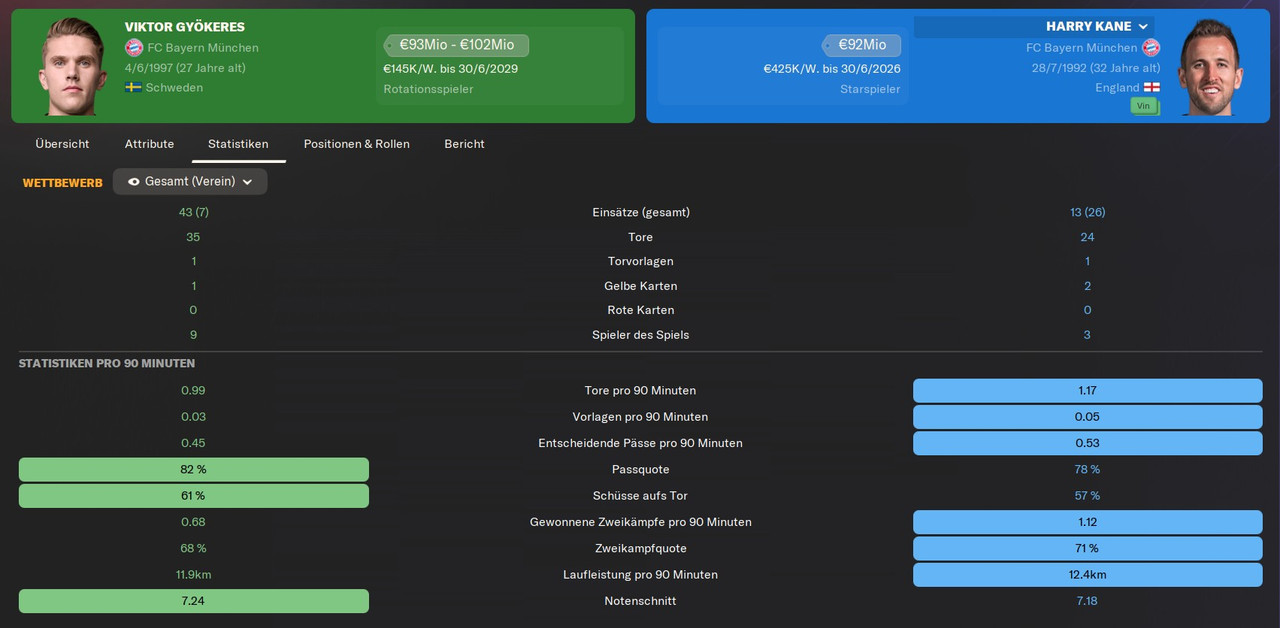1280x628 pixels.
Task: Click Viktor Gyökeres' Bayern München club badge
Action: pyautogui.click(x=133, y=47)
